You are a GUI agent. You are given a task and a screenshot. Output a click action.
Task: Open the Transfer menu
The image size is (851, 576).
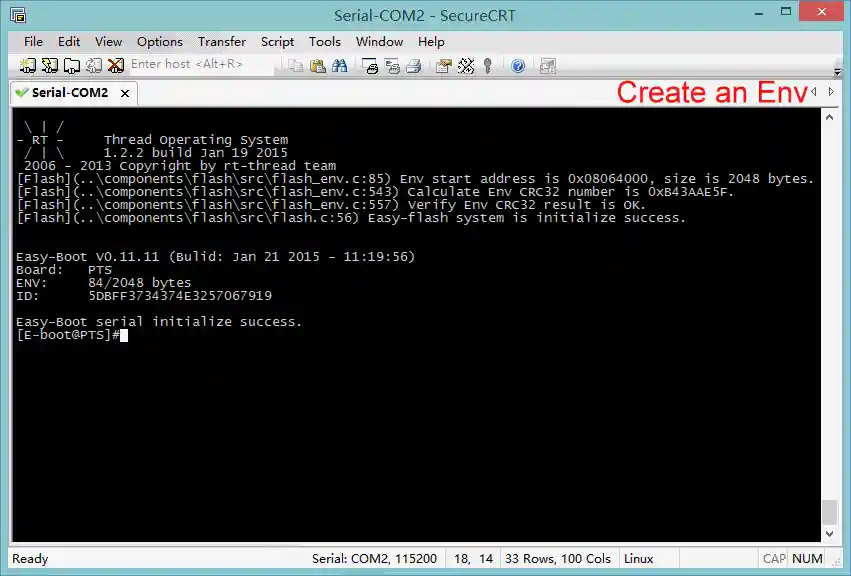coord(221,42)
